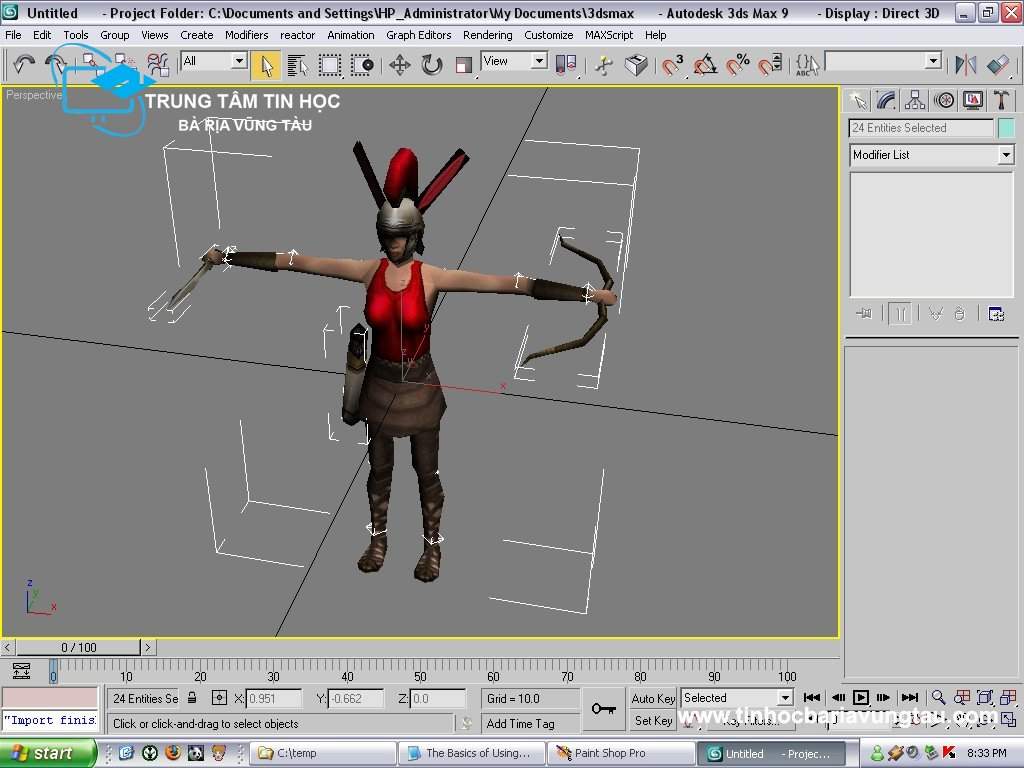Open the Rendering menu

(487, 35)
